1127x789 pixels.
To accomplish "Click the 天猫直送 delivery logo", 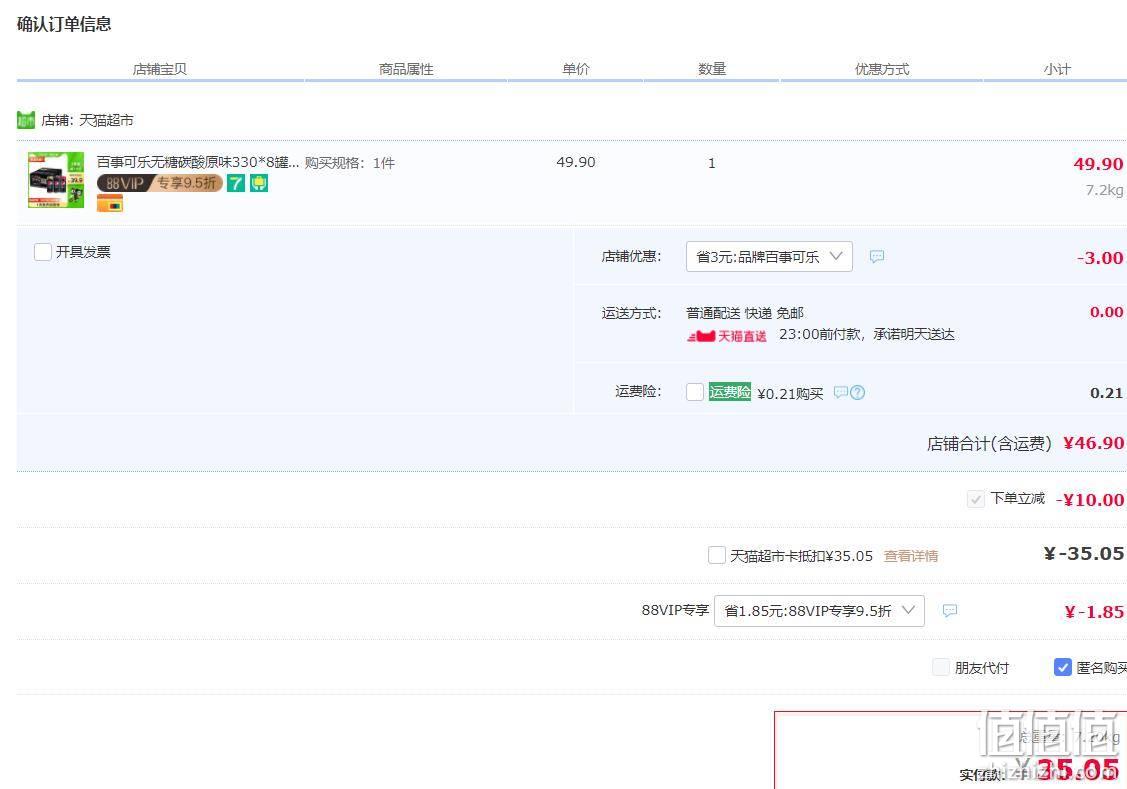I will coord(727,336).
